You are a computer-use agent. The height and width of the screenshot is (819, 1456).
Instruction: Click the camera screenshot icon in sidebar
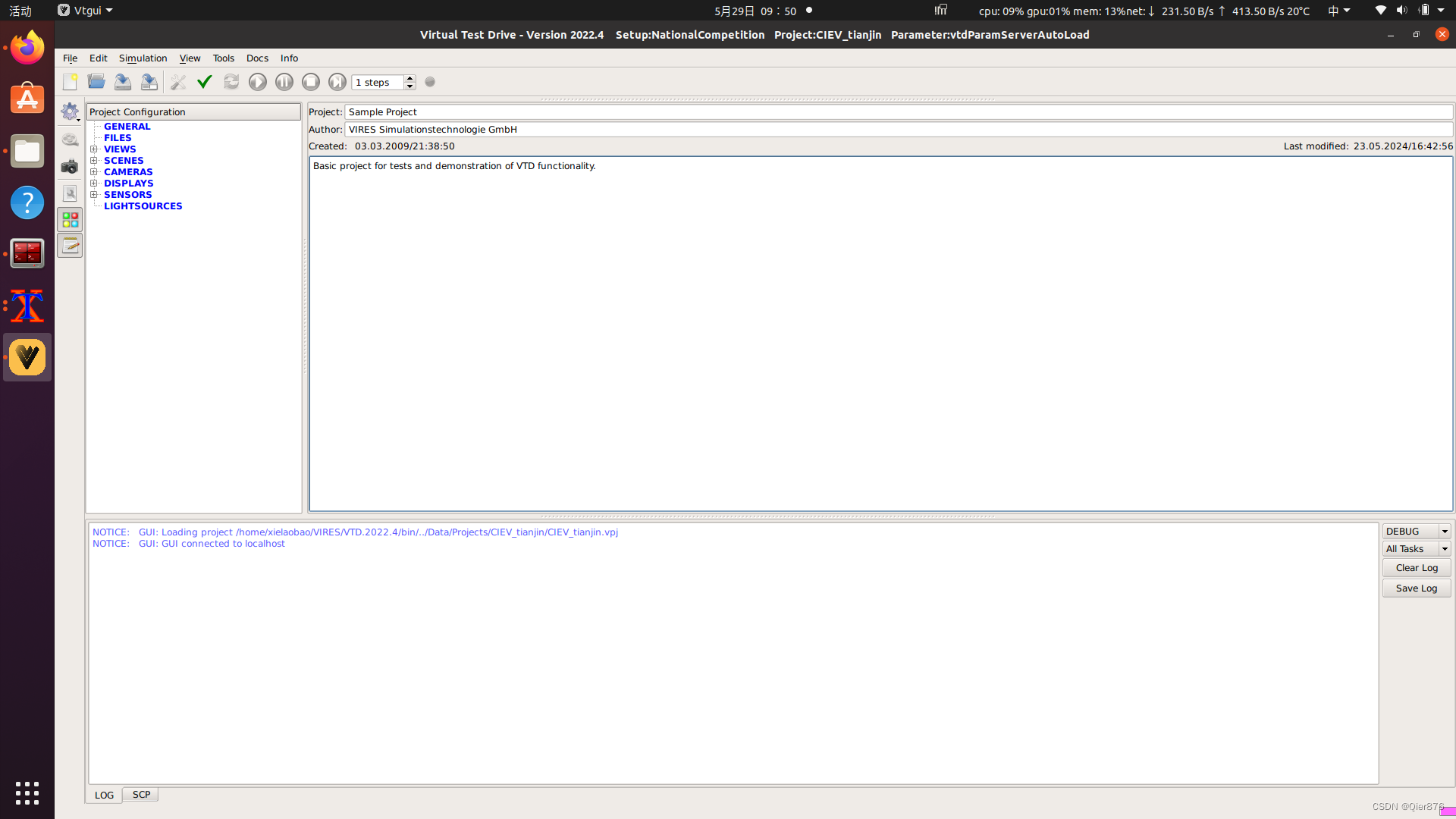(x=70, y=167)
